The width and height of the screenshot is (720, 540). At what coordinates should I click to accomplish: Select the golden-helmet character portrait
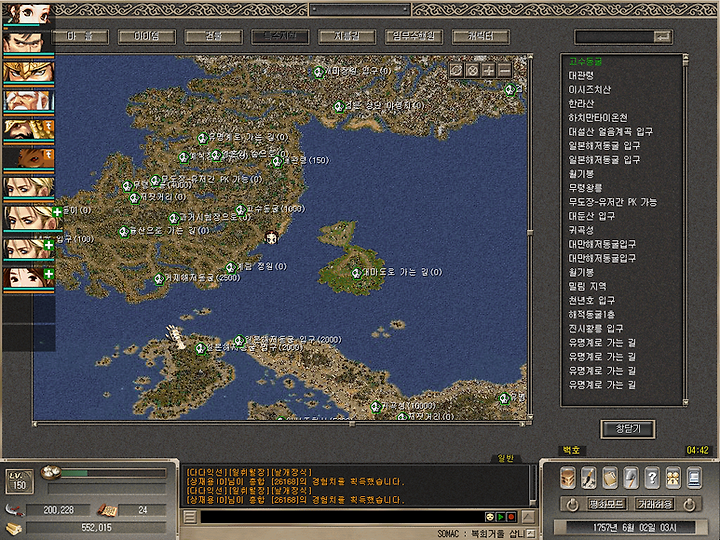28,73
